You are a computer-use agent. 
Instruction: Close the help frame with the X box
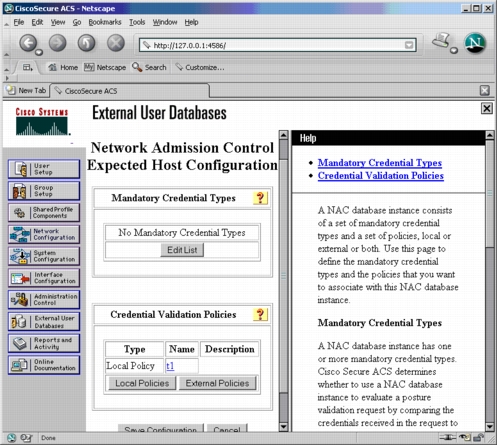tap(487, 108)
